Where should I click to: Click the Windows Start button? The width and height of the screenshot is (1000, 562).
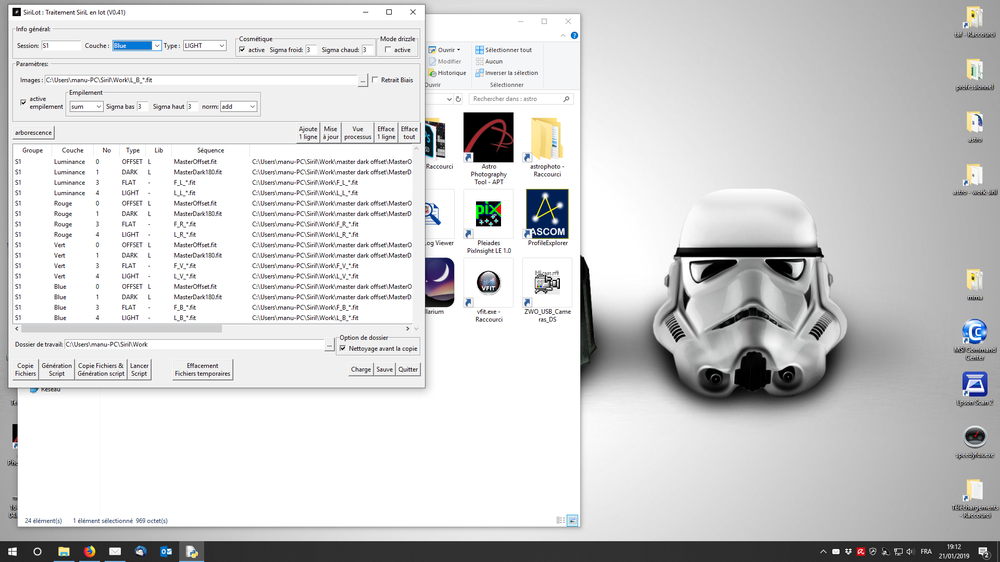pyautogui.click(x=12, y=551)
